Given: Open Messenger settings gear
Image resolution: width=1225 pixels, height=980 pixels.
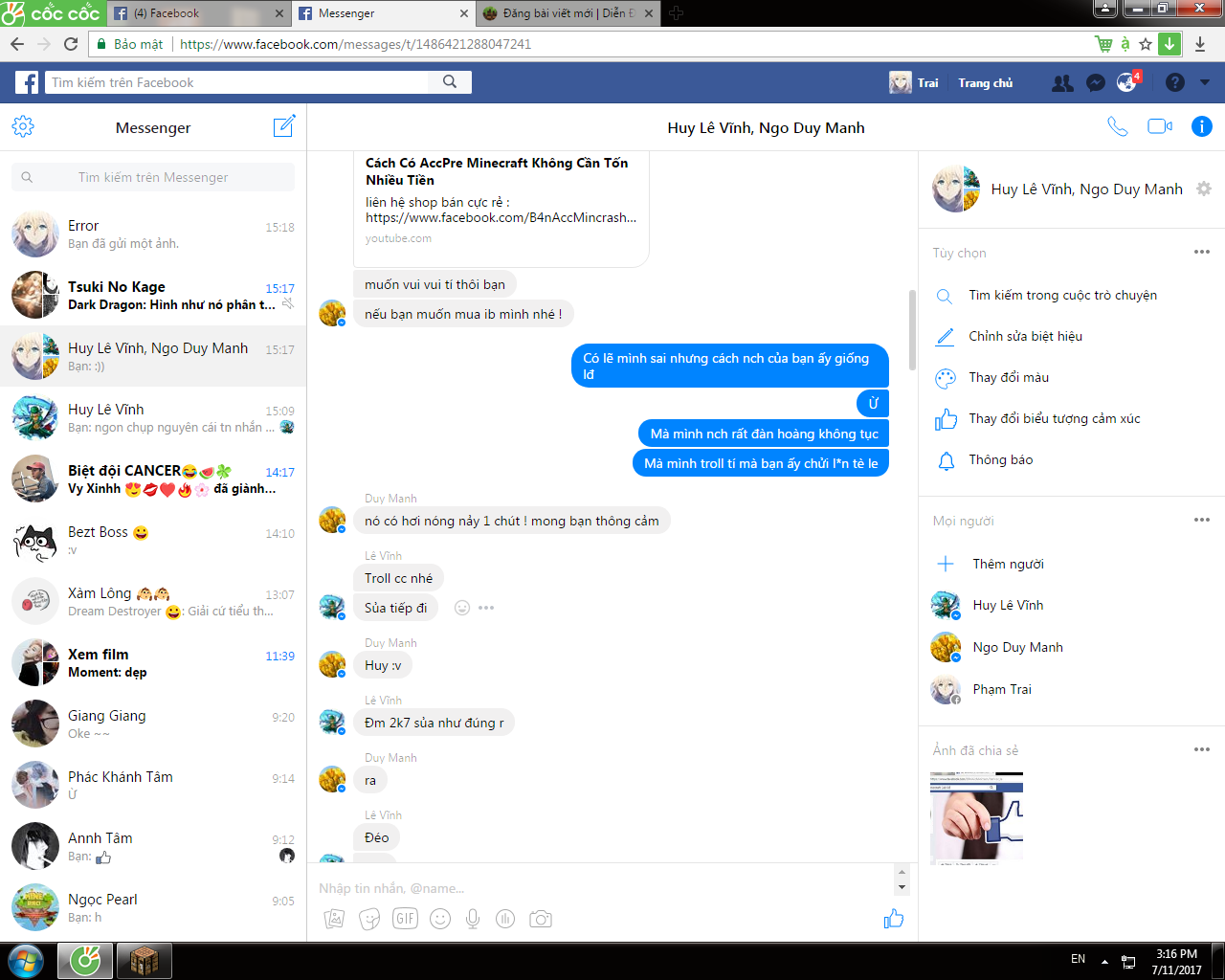Looking at the screenshot, I should pos(23,126).
